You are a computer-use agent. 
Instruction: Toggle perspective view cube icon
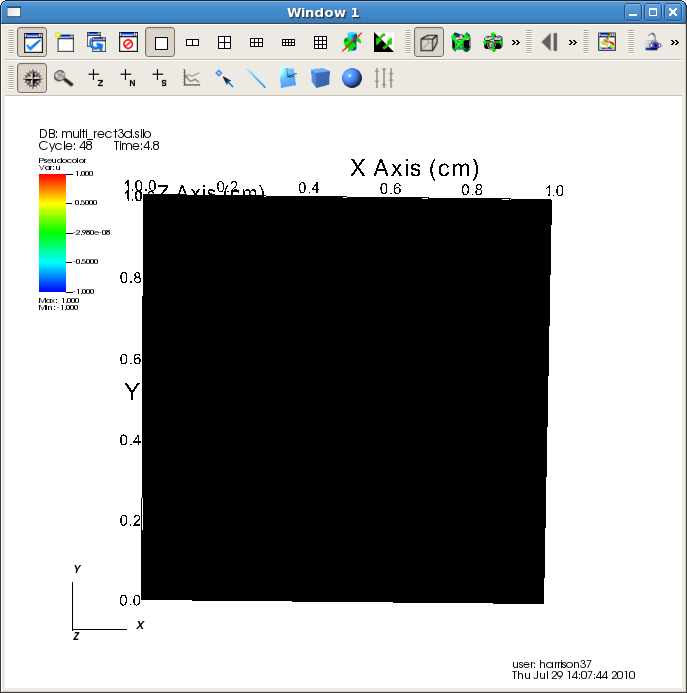[x=429, y=42]
